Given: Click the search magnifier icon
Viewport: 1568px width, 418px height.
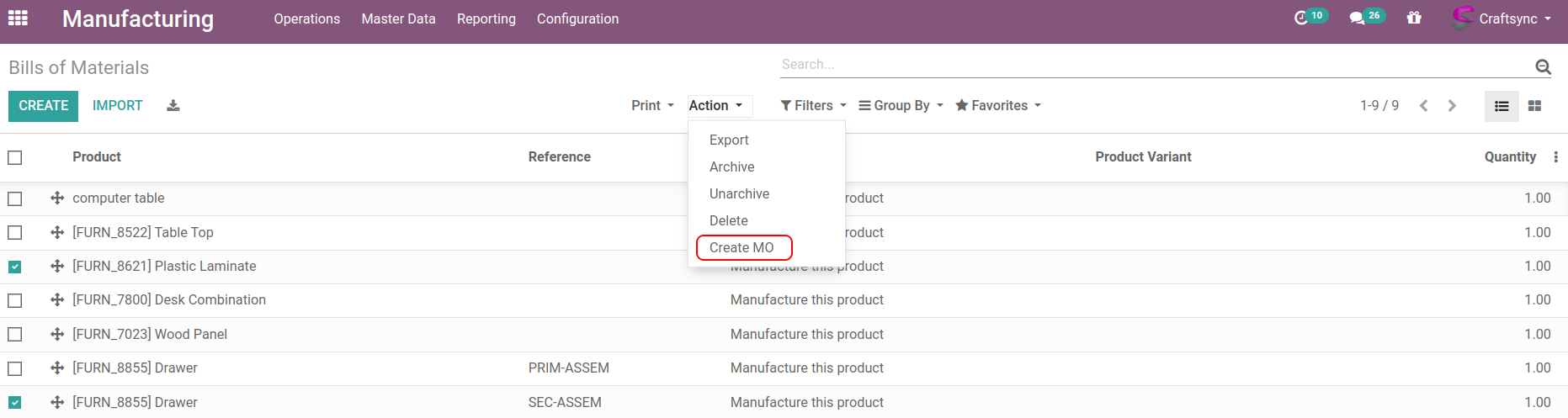Looking at the screenshot, I should (1543, 66).
